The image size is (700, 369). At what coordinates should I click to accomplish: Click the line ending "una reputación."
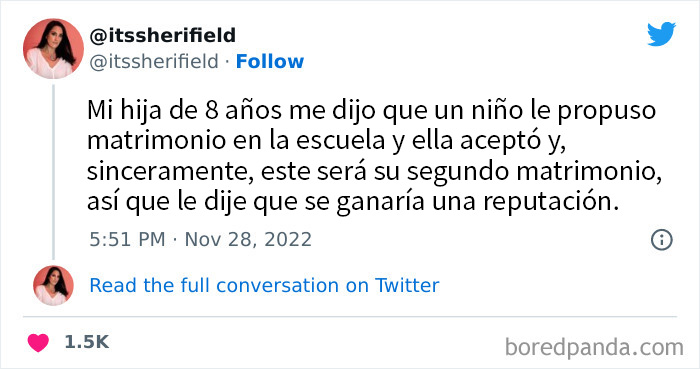(353, 202)
